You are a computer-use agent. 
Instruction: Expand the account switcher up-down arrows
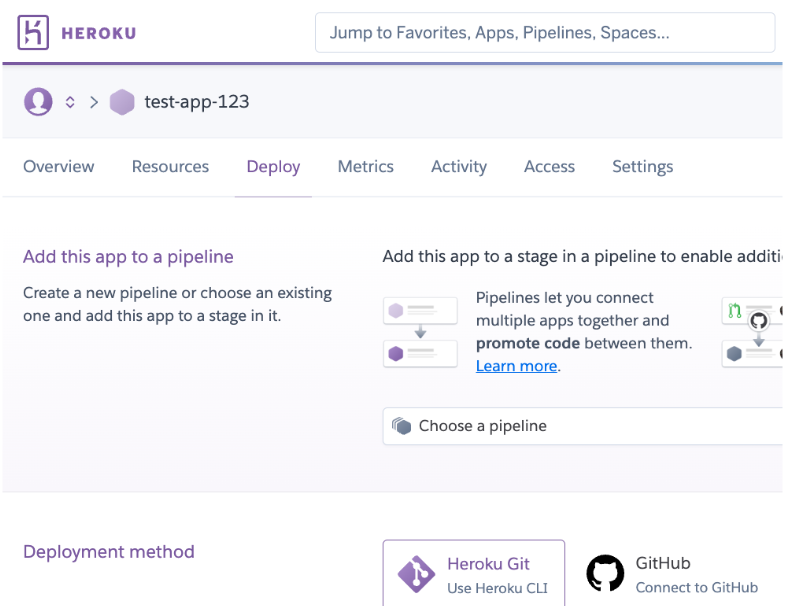click(x=70, y=102)
